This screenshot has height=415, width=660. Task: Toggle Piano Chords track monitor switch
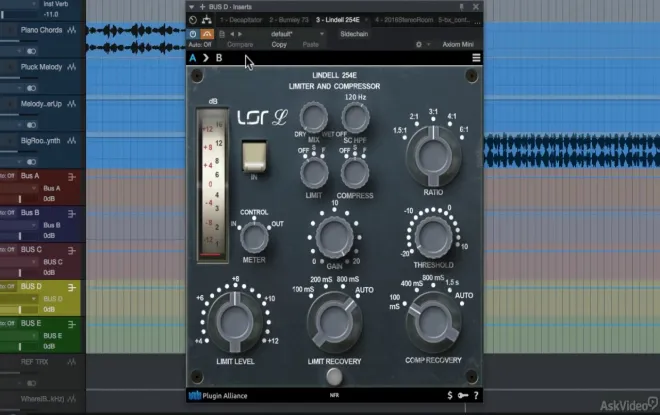[x=32, y=51]
